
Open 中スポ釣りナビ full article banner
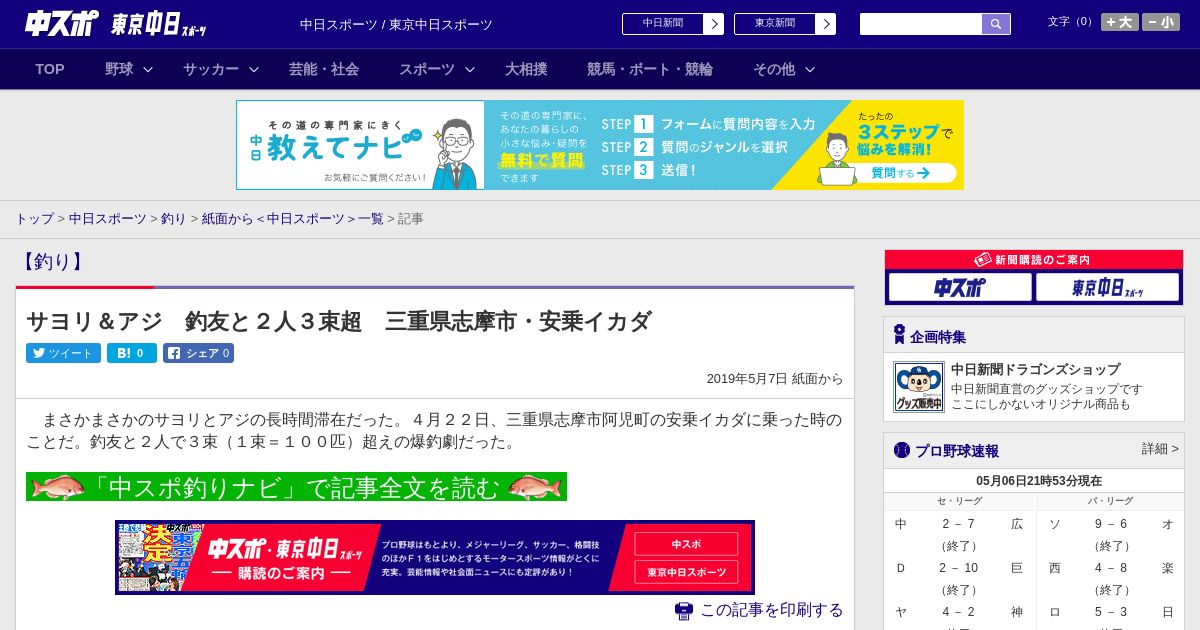coord(296,487)
